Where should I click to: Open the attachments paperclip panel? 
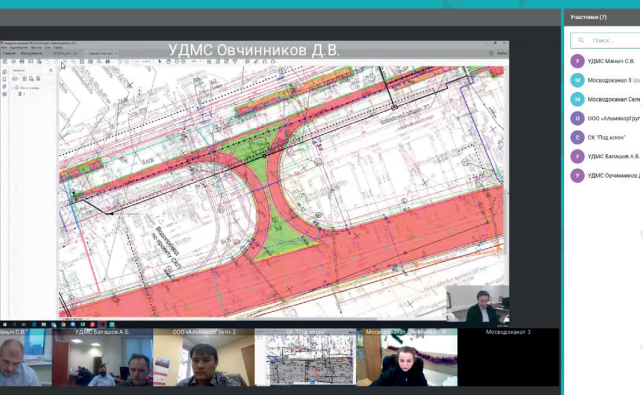(x=5, y=87)
